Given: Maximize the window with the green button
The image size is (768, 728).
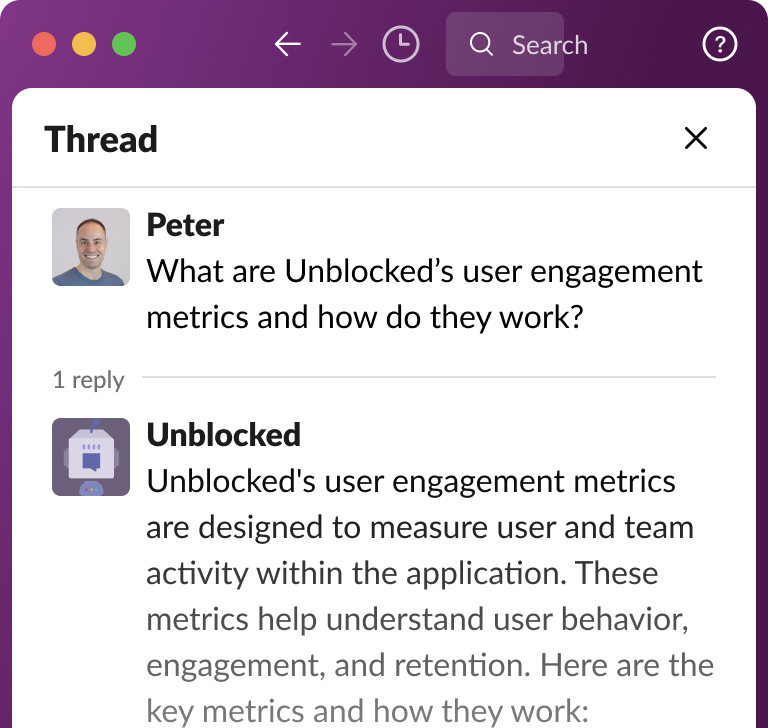Looking at the screenshot, I should click(124, 45).
